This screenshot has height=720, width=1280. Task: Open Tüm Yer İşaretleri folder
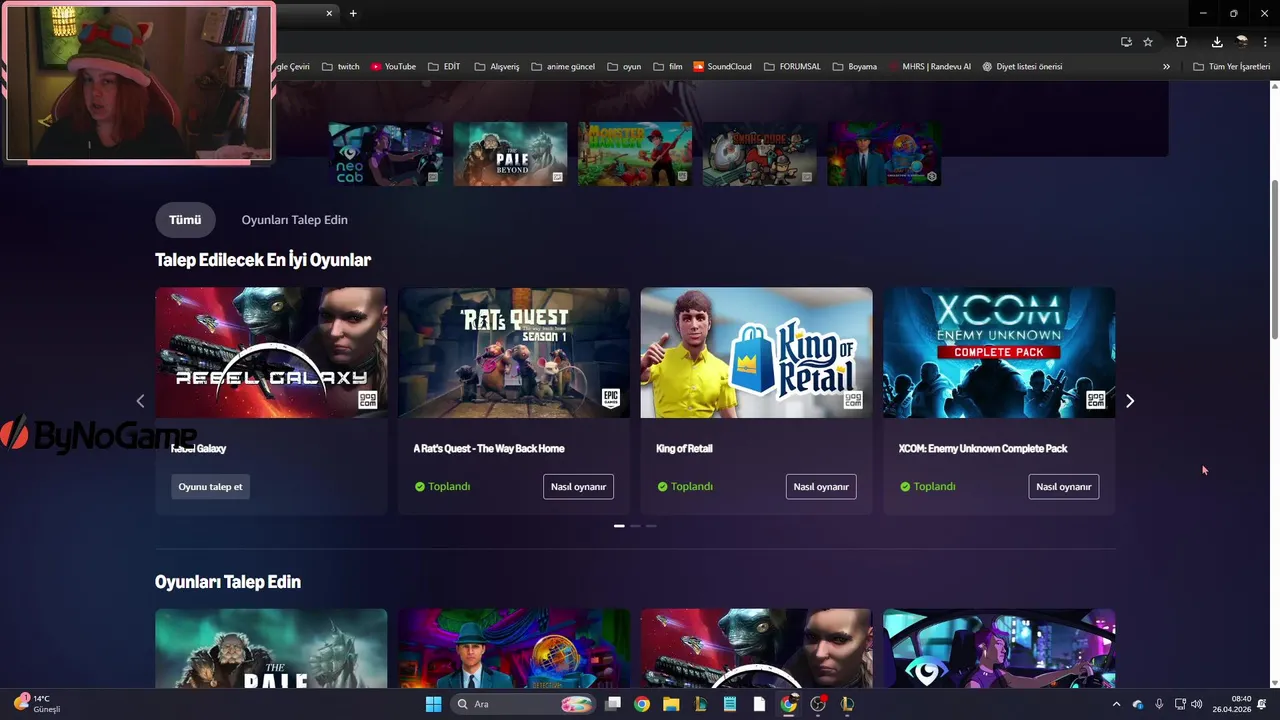click(1232, 67)
